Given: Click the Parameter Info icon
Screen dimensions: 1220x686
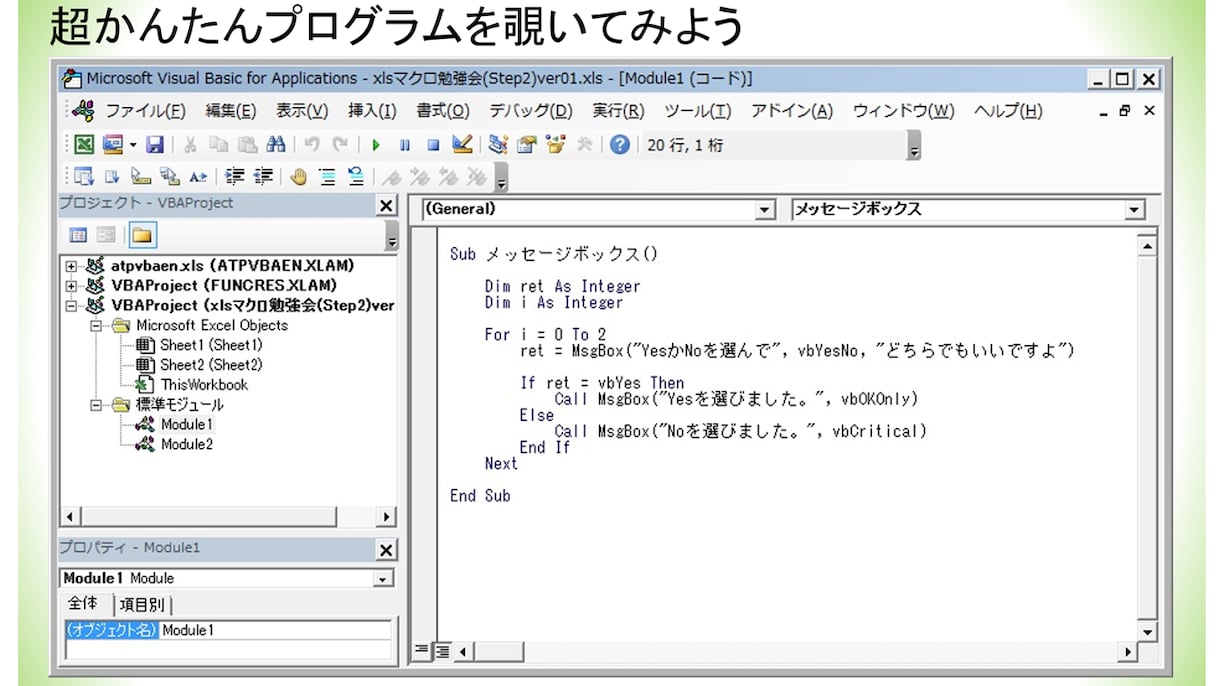Looking at the screenshot, I should click(169, 177).
